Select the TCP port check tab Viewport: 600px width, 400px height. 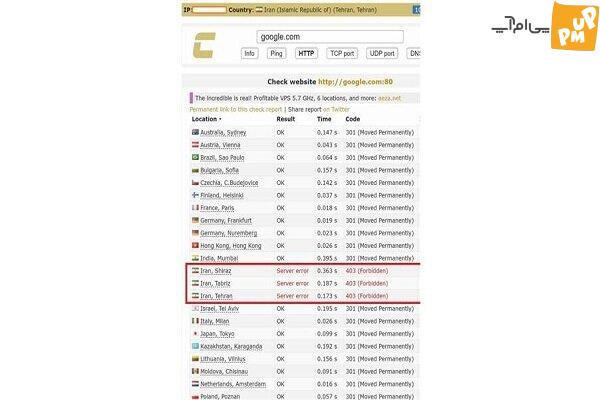pos(342,54)
